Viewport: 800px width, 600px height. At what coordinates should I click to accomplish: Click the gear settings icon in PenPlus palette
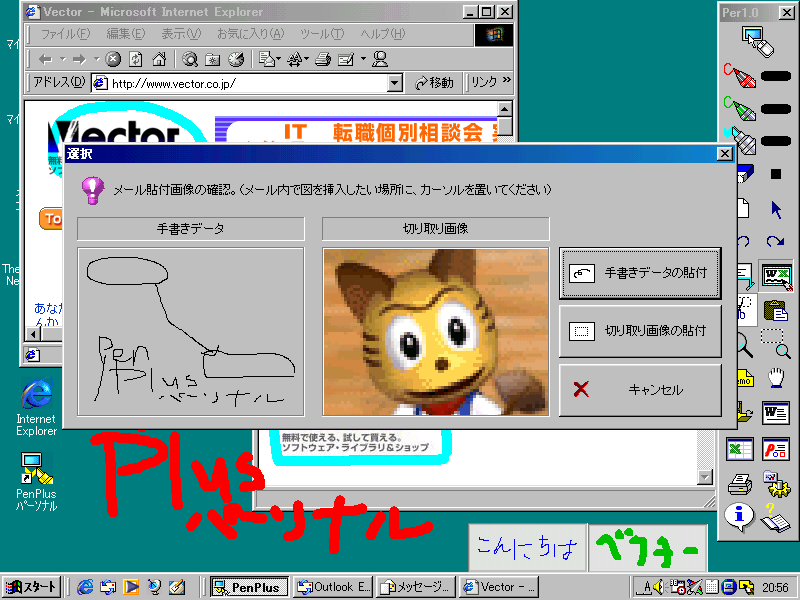[x=776, y=484]
